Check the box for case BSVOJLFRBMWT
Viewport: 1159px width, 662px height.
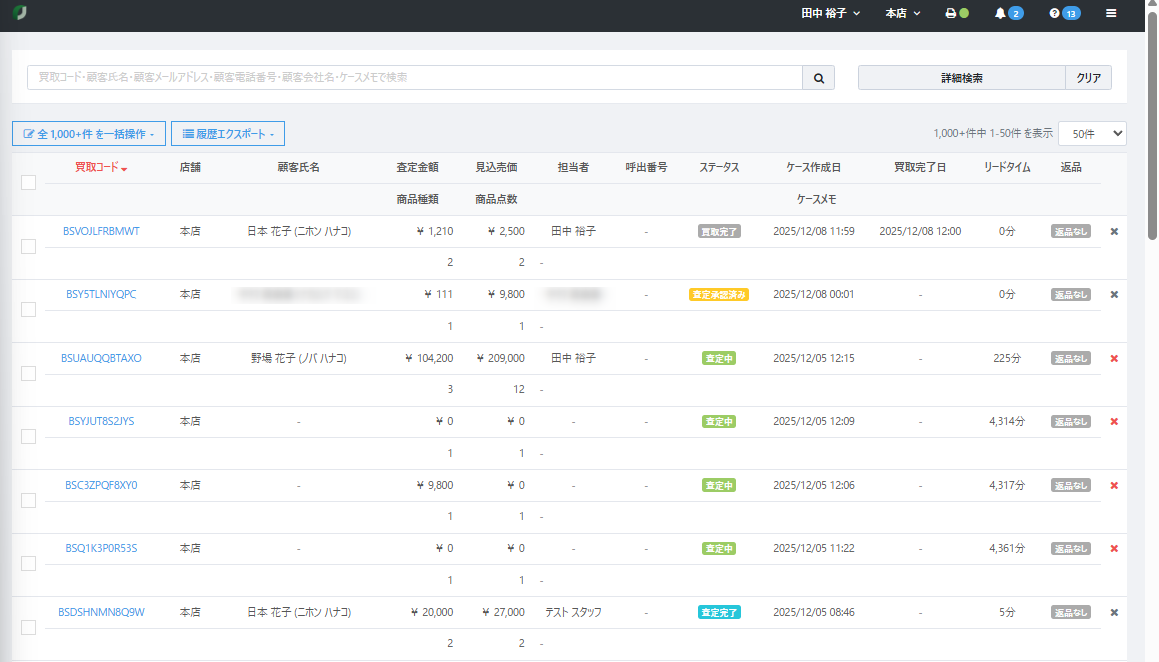[x=28, y=246]
